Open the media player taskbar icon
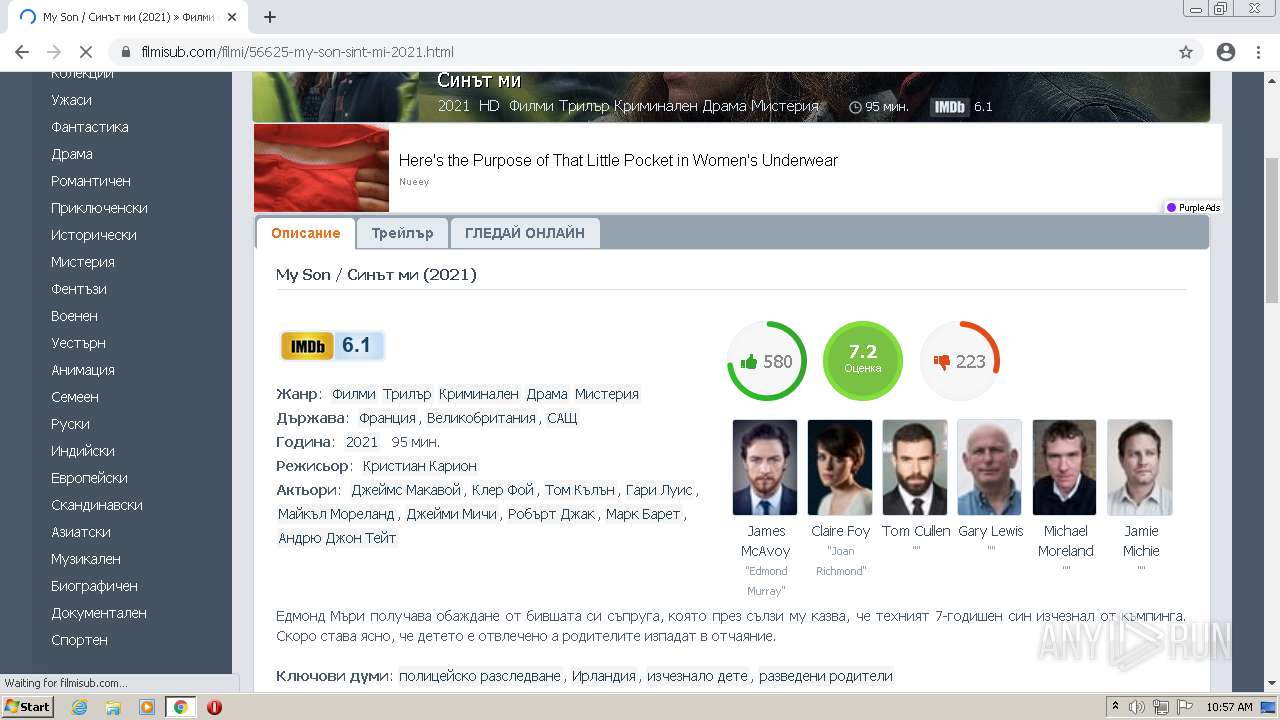The image size is (1280, 720). (x=147, y=707)
